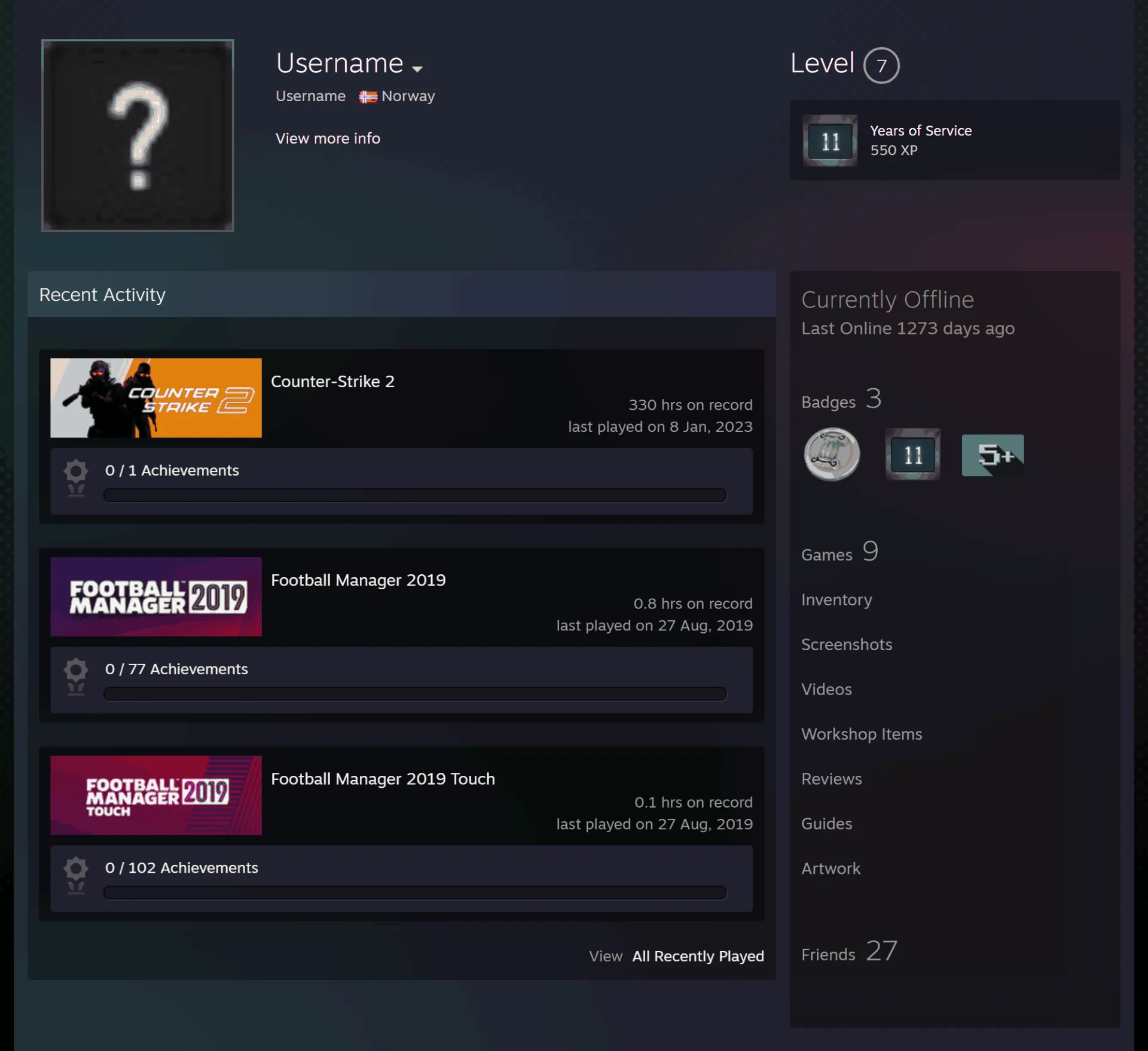
Task: Open the Videos link
Action: tap(826, 689)
